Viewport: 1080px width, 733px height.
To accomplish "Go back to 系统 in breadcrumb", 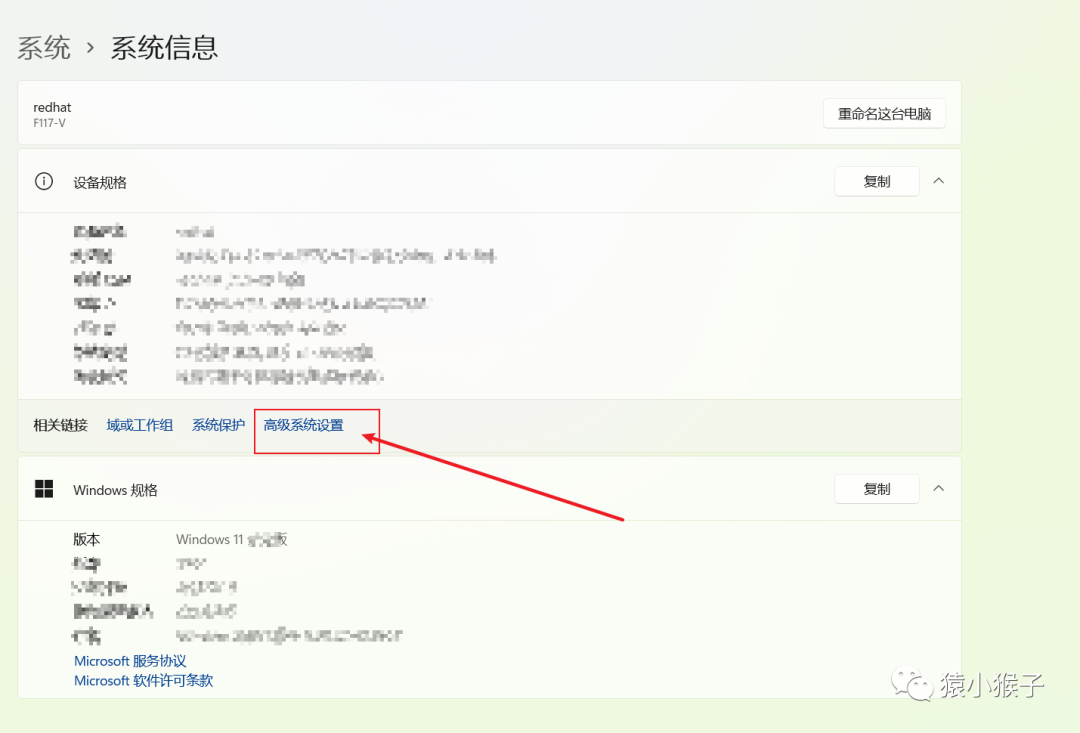I will click(43, 48).
